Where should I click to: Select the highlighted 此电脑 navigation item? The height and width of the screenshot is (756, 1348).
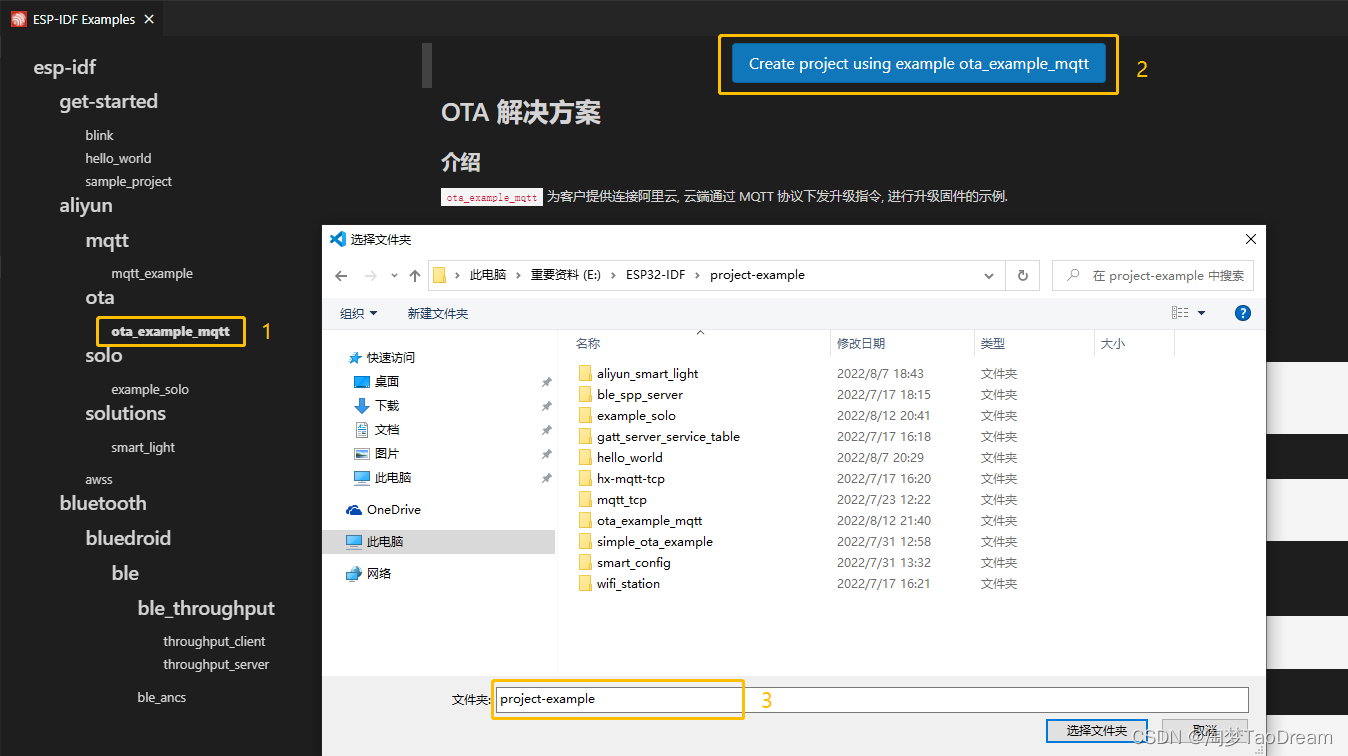(439, 541)
